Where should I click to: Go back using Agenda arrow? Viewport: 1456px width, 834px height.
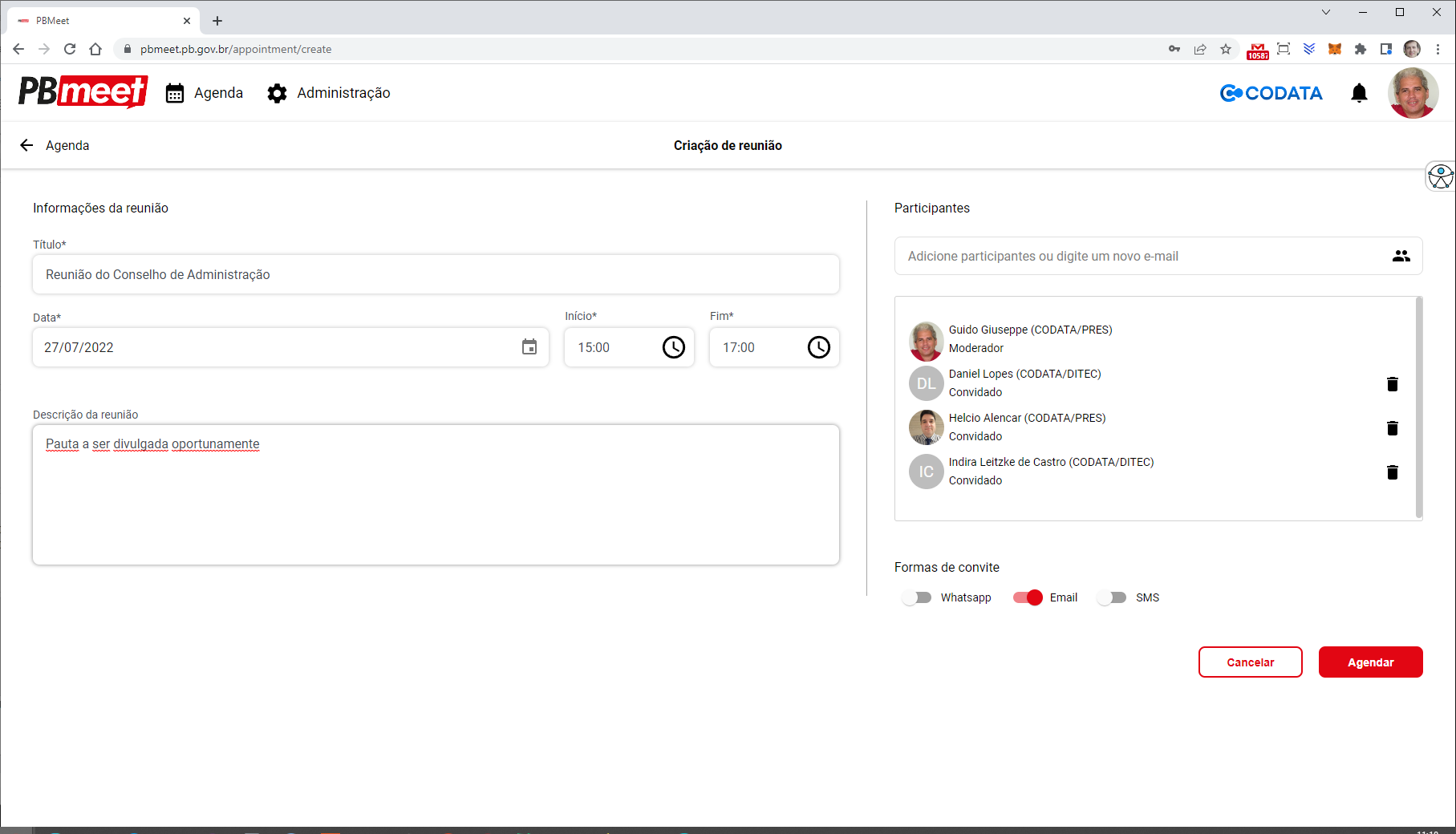coord(26,145)
